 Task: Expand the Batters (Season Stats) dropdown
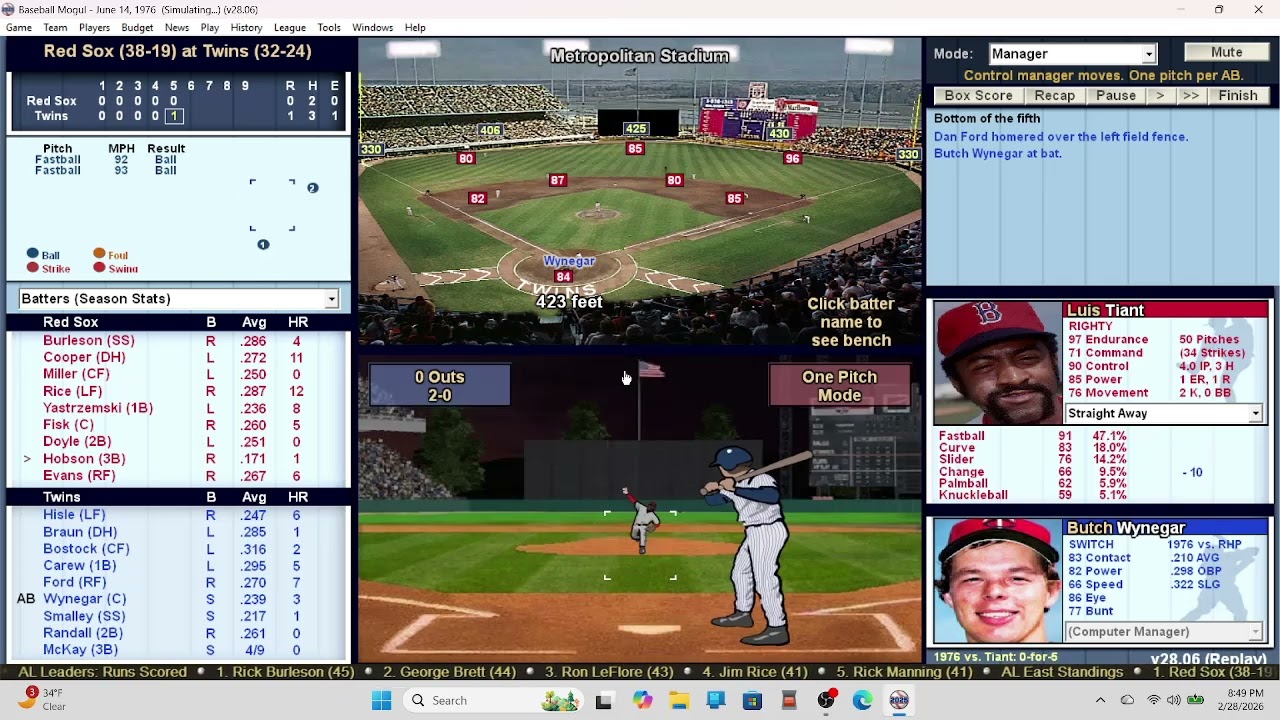(178, 299)
